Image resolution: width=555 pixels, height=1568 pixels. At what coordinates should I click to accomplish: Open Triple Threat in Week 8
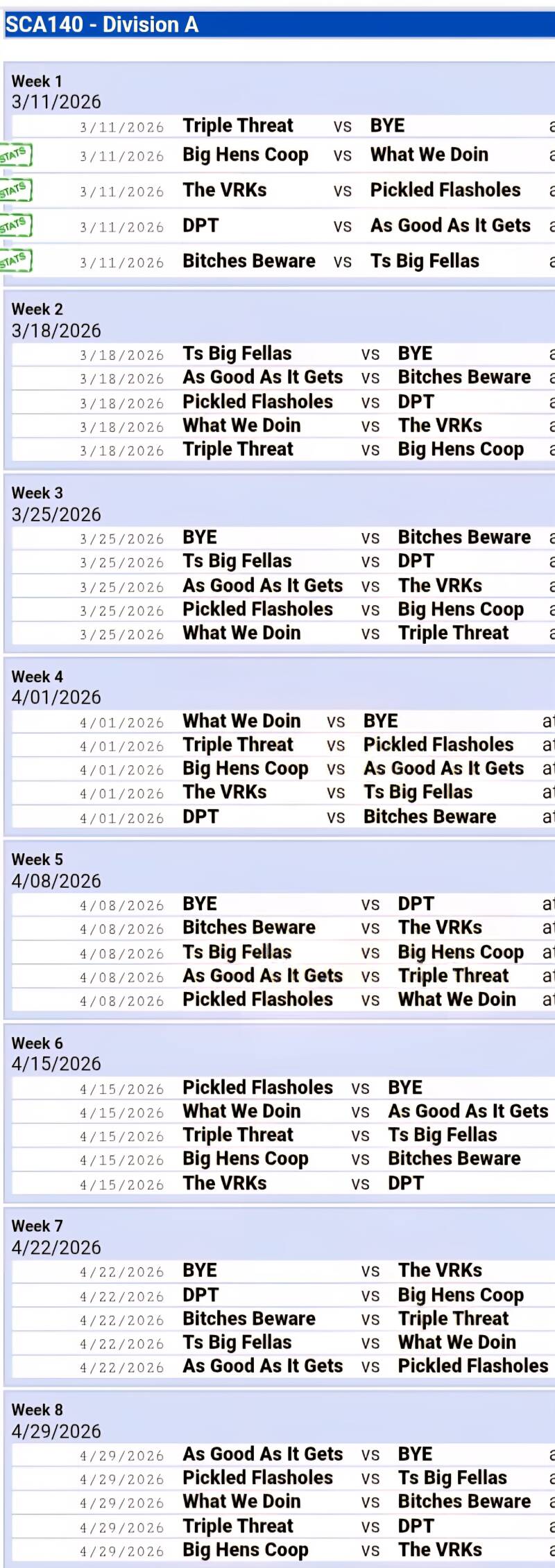pos(238,1526)
